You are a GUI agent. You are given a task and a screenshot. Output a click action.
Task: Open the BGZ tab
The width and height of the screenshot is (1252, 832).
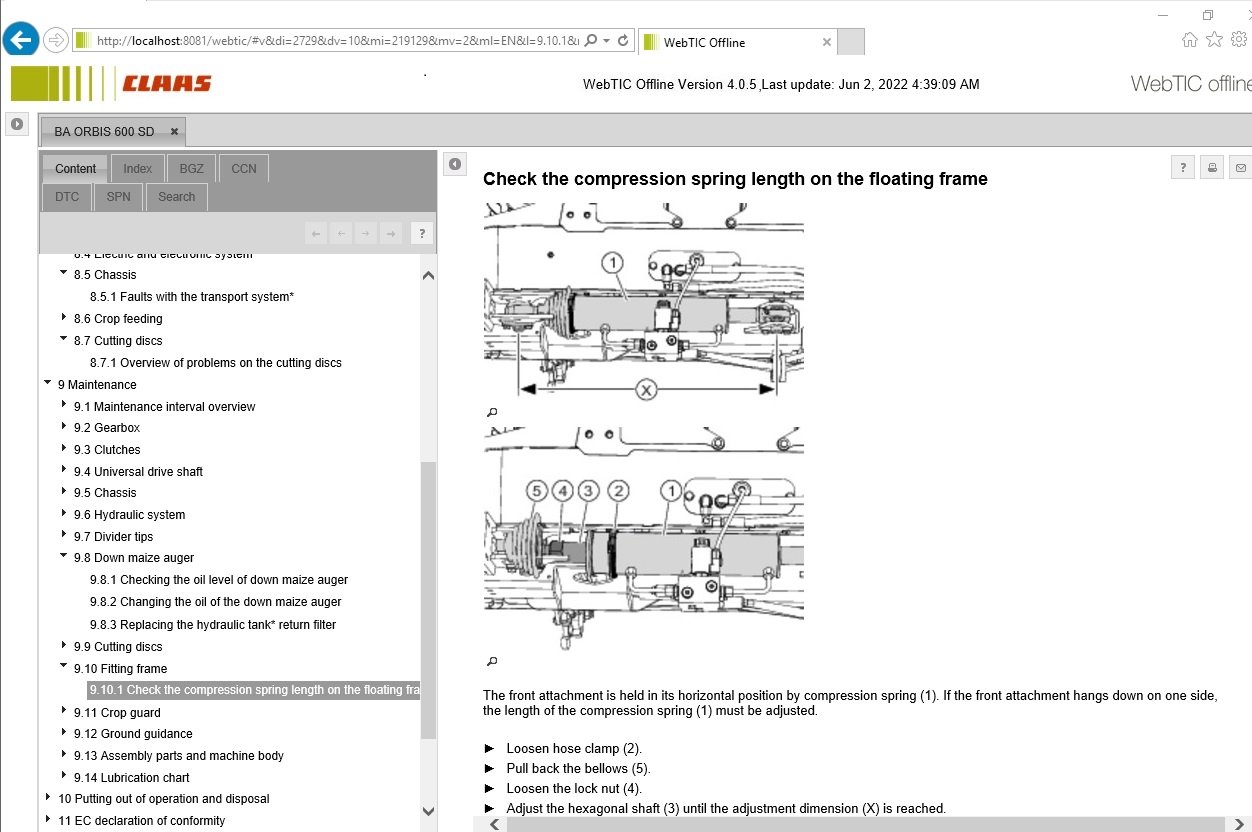point(191,168)
